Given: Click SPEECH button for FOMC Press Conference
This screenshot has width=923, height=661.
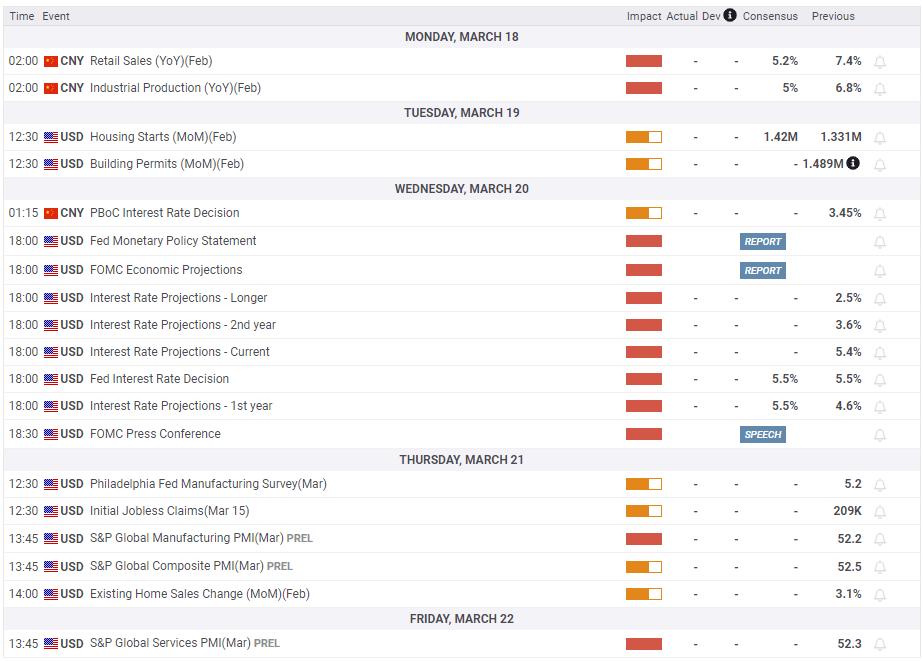Looking at the screenshot, I should pyautogui.click(x=763, y=434).
